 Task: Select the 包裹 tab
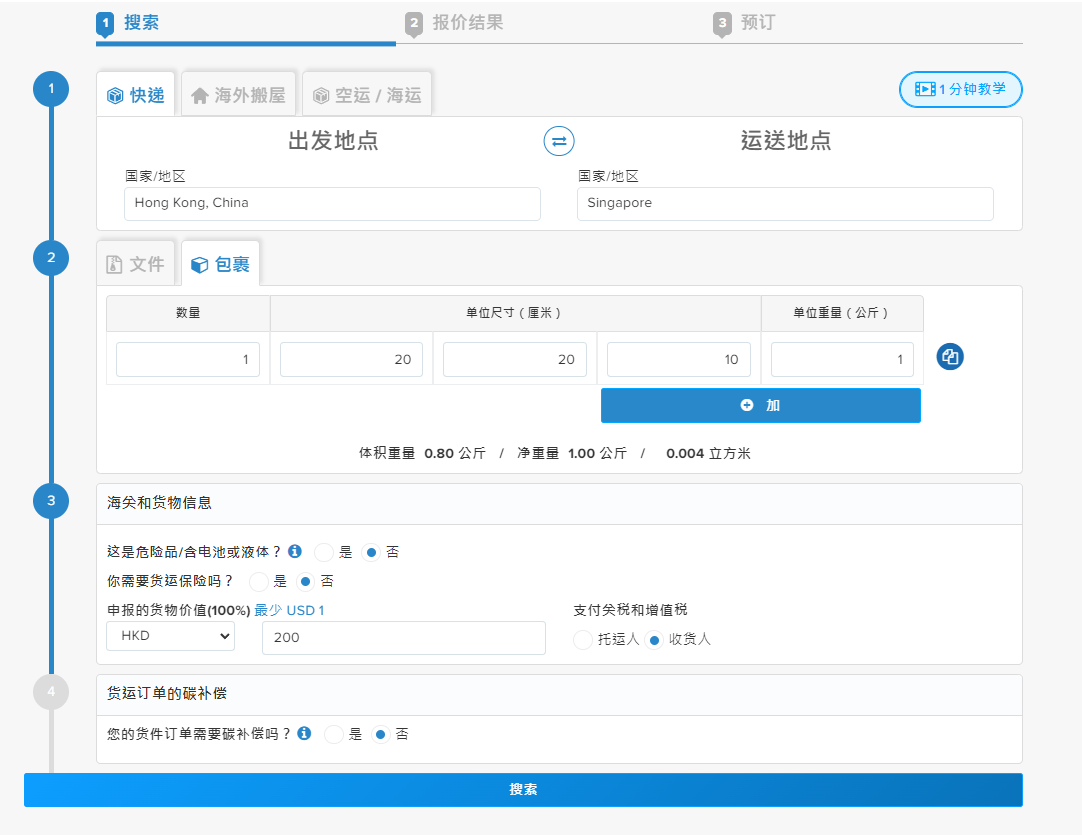221,264
